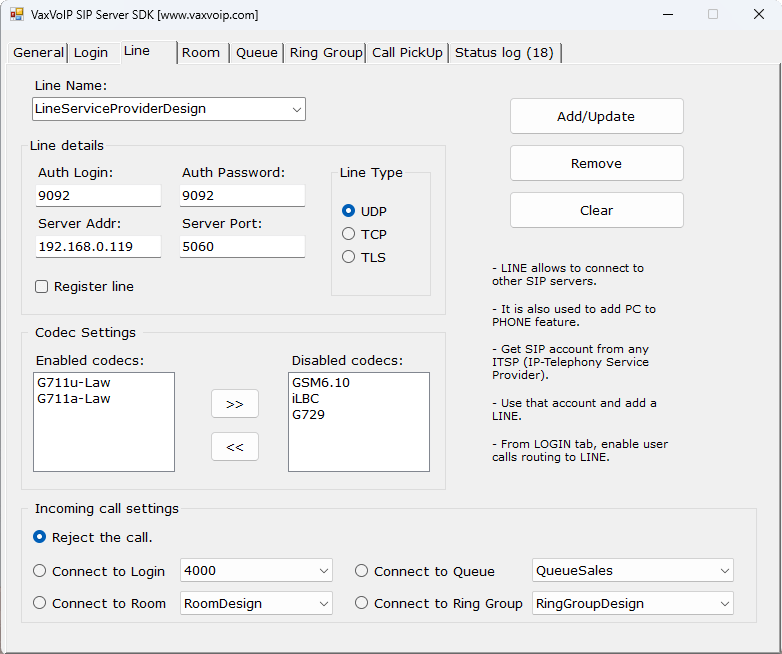Click the Remove button

[x=596, y=163]
